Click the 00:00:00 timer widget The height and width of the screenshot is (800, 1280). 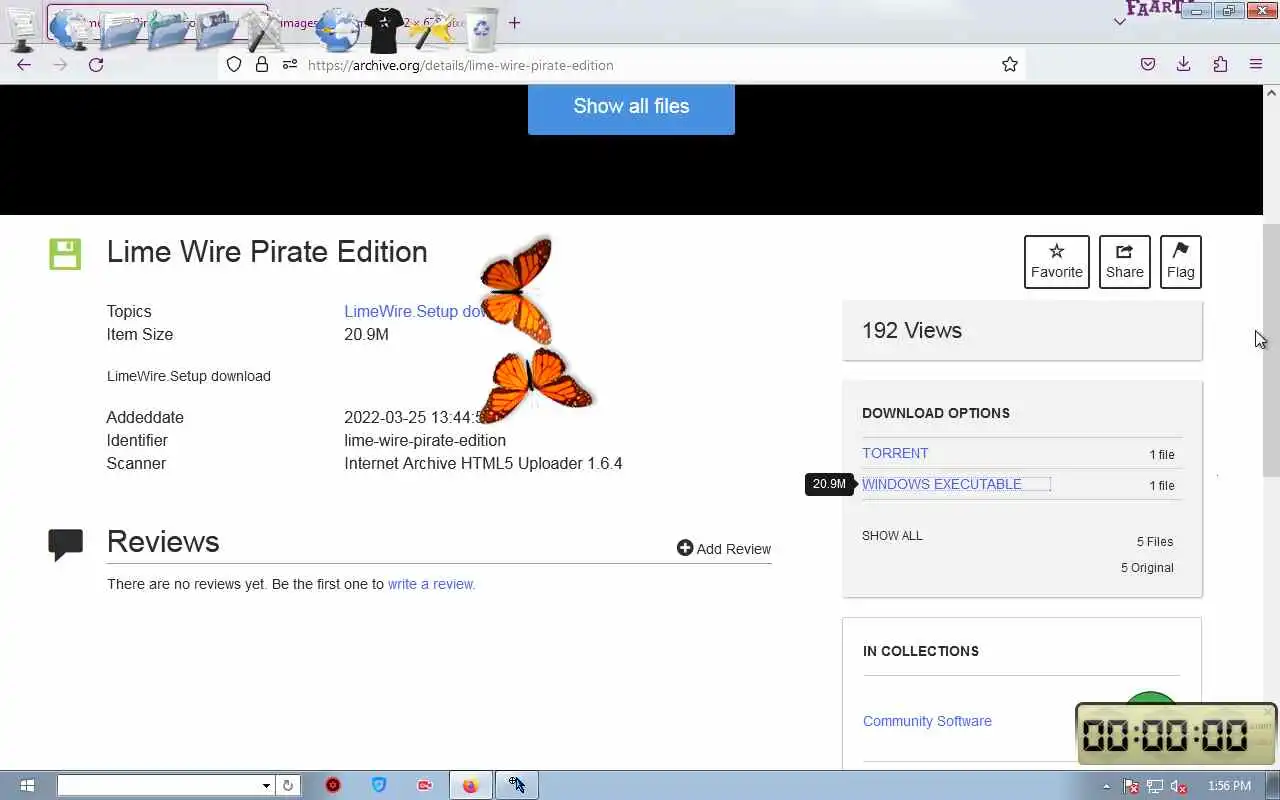[1176, 735]
